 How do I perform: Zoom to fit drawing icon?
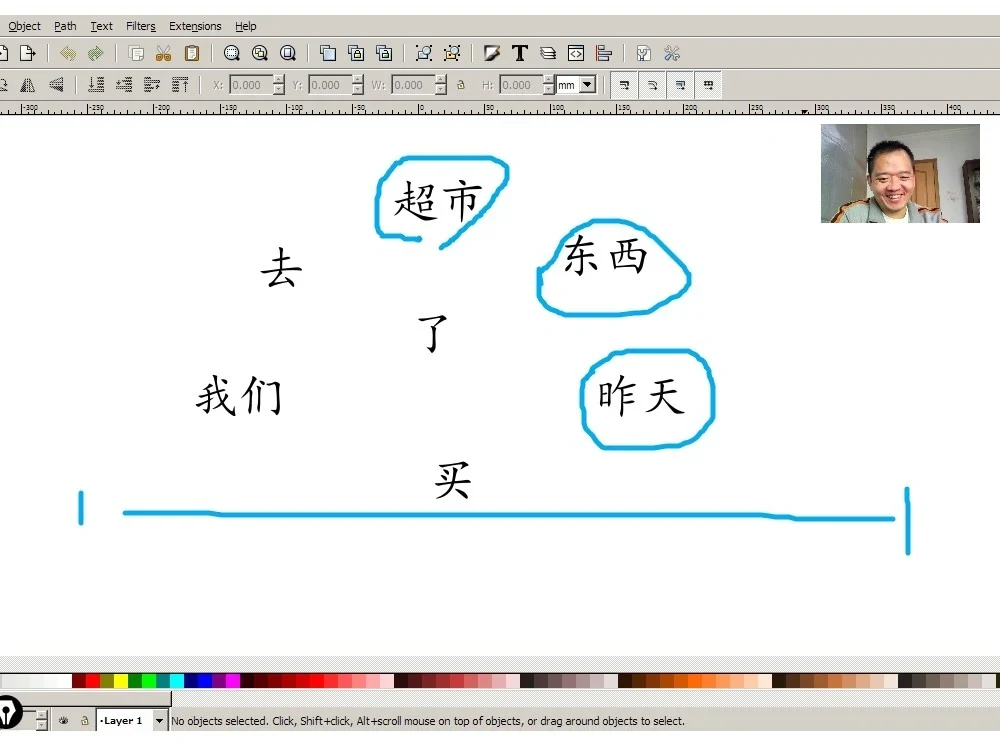click(x=260, y=53)
